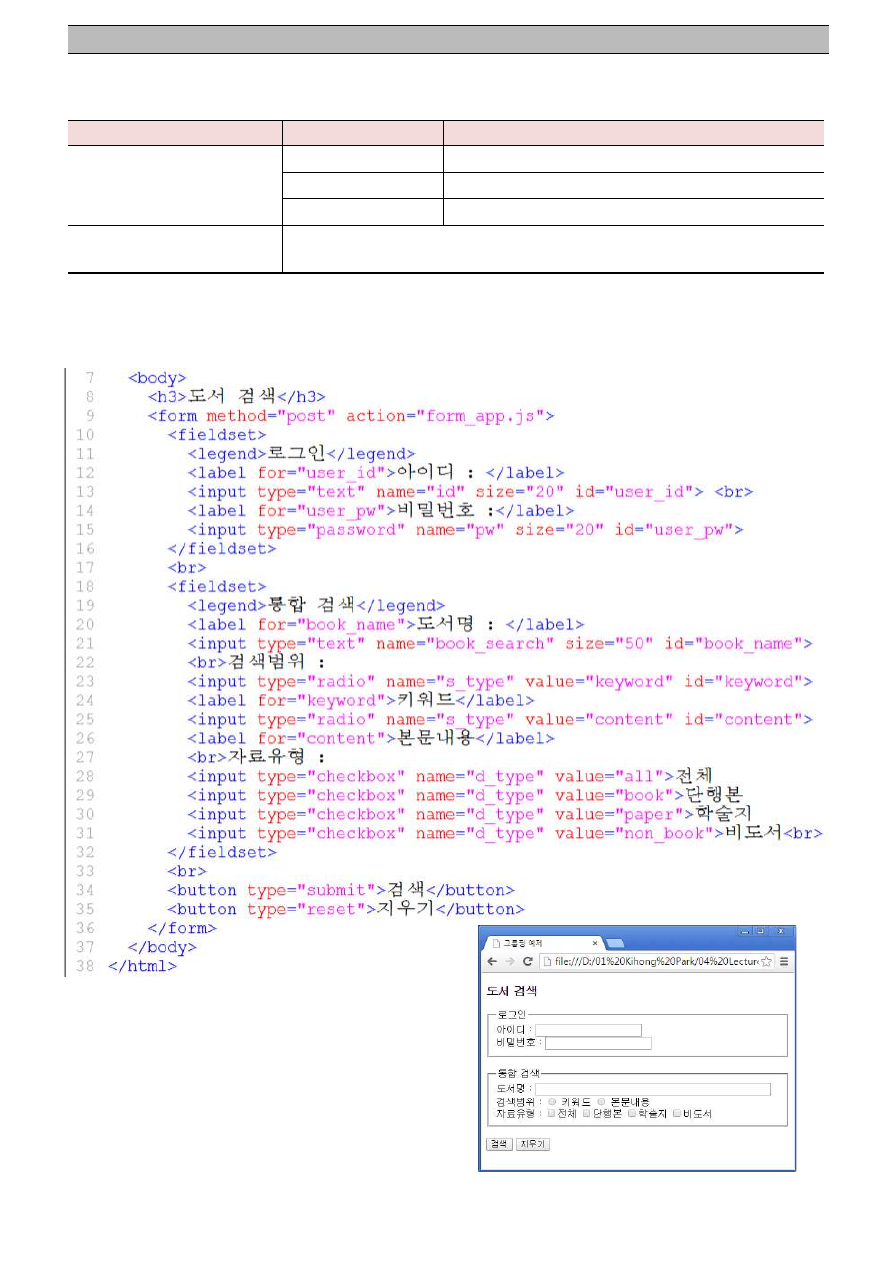This screenshot has height=1262, width=893.
Task: Tick the 비도서 checkbox
Action: [x=677, y=1113]
